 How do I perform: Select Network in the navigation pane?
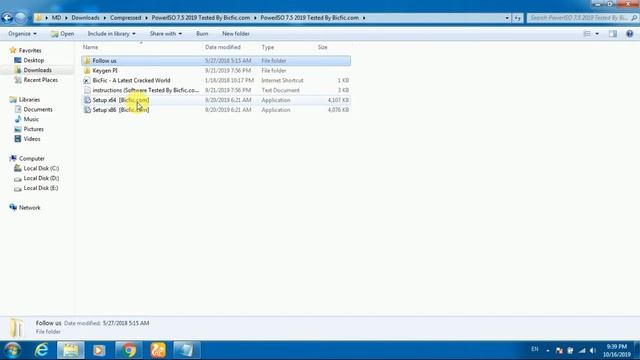29,207
